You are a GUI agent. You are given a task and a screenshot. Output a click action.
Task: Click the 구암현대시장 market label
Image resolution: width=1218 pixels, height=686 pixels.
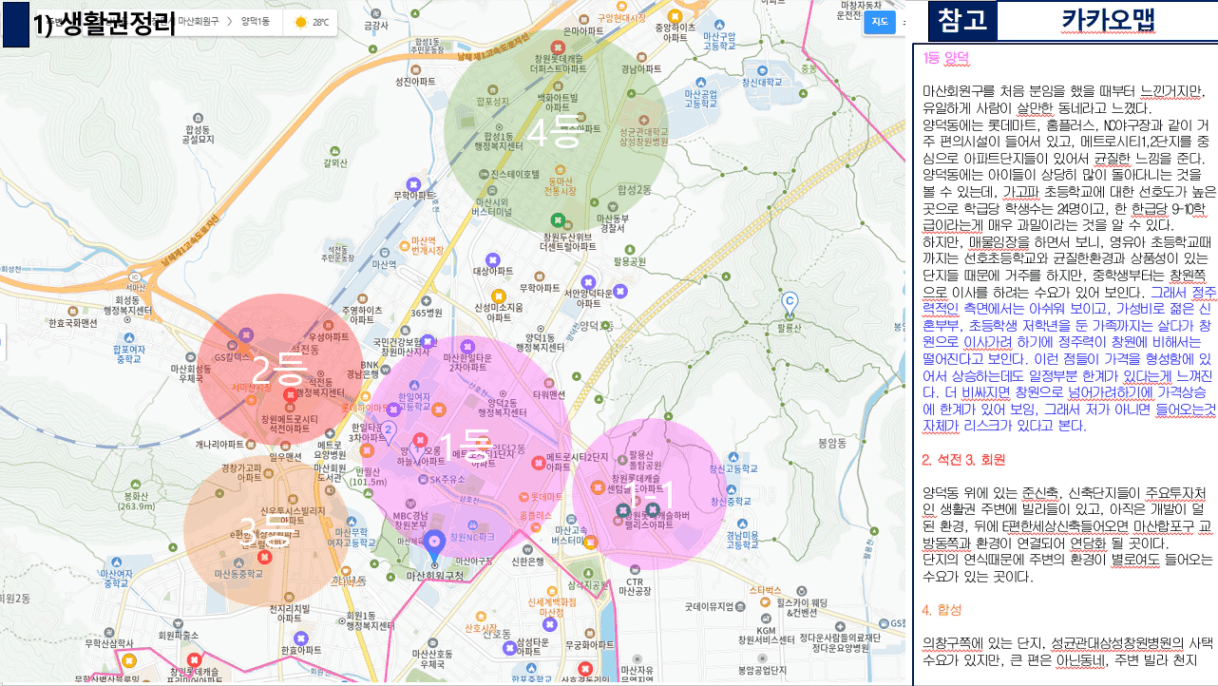623,17
